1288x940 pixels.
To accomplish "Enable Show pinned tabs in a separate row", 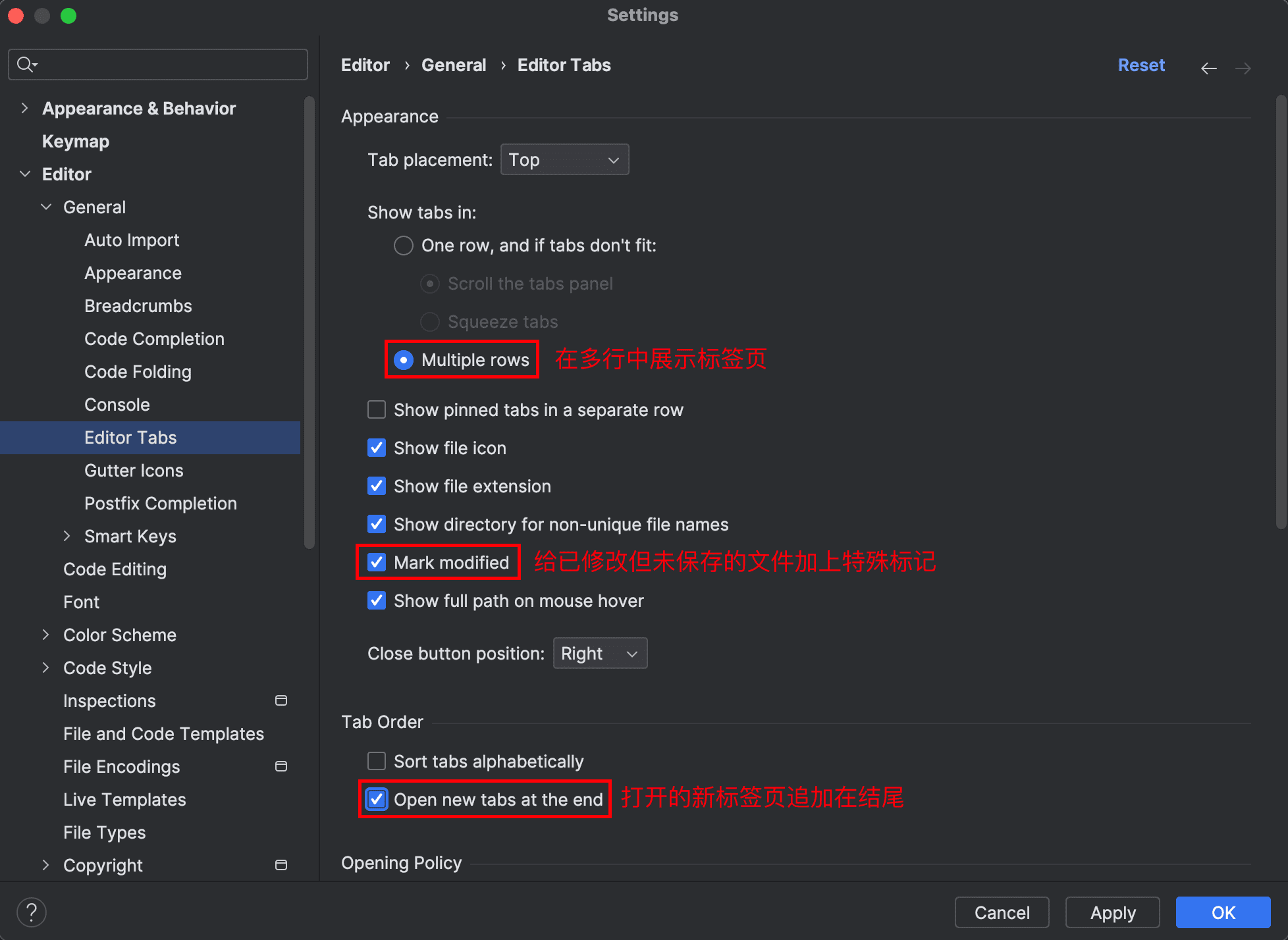I will (x=377, y=409).
